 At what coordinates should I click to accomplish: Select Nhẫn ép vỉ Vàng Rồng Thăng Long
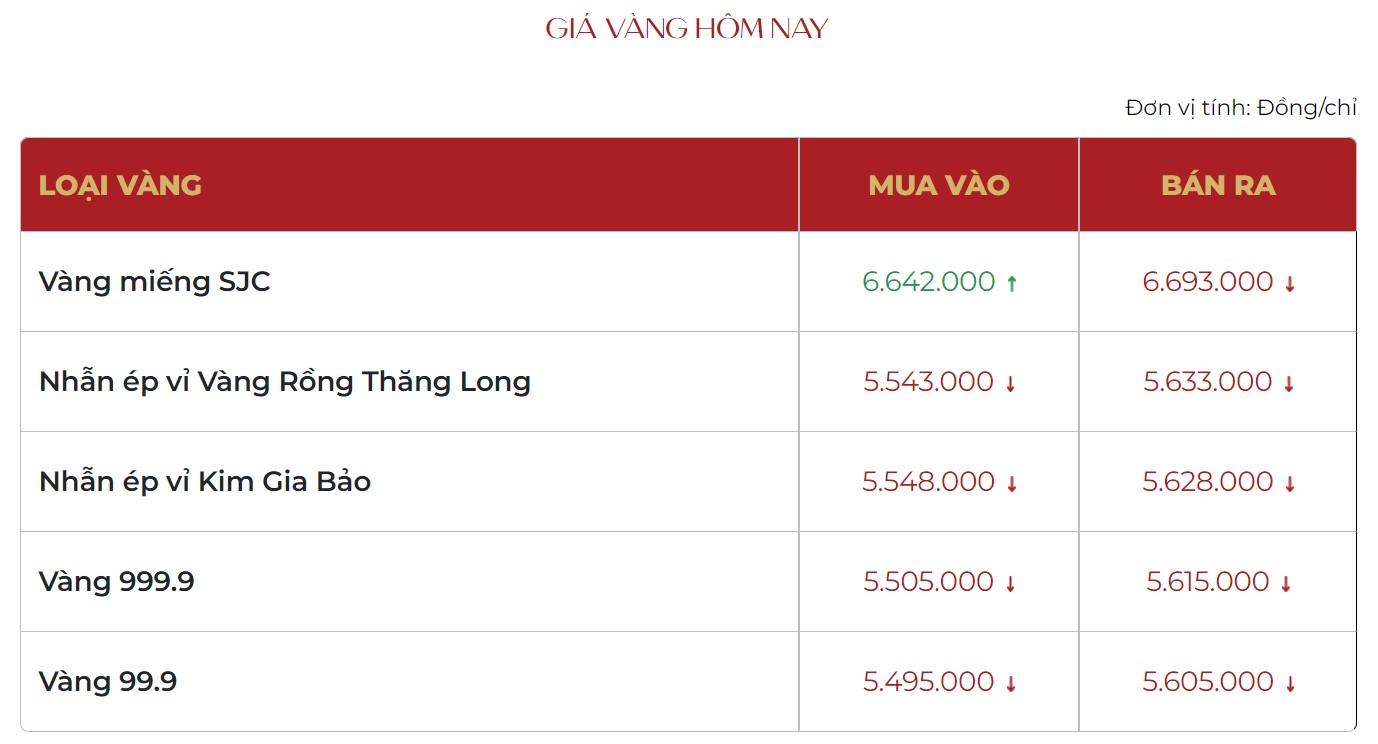pos(285,382)
